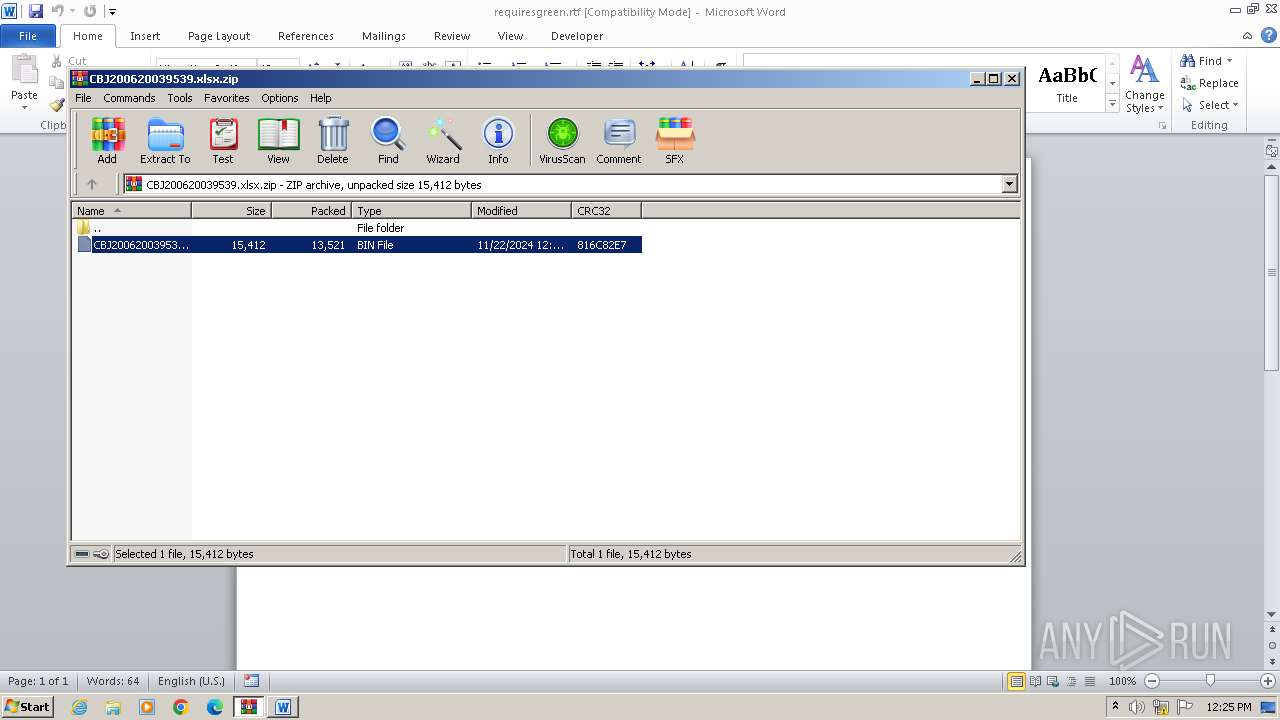Open WinRAR Tools menu
Screen dimensions: 1280x720
pos(180,98)
